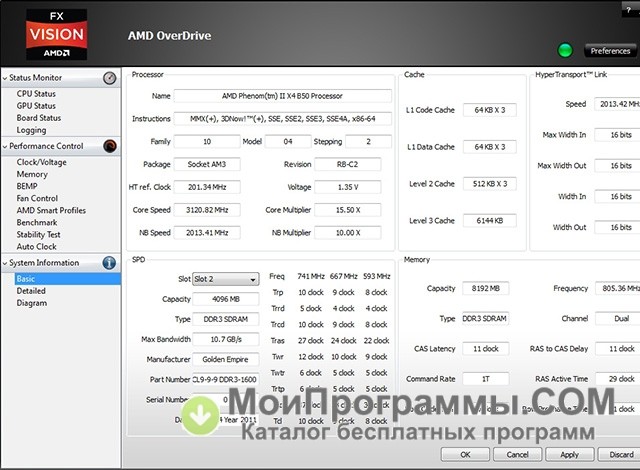Viewport: 640px width, 470px height.
Task: Click the help question mark icon
Action: coord(629,11)
